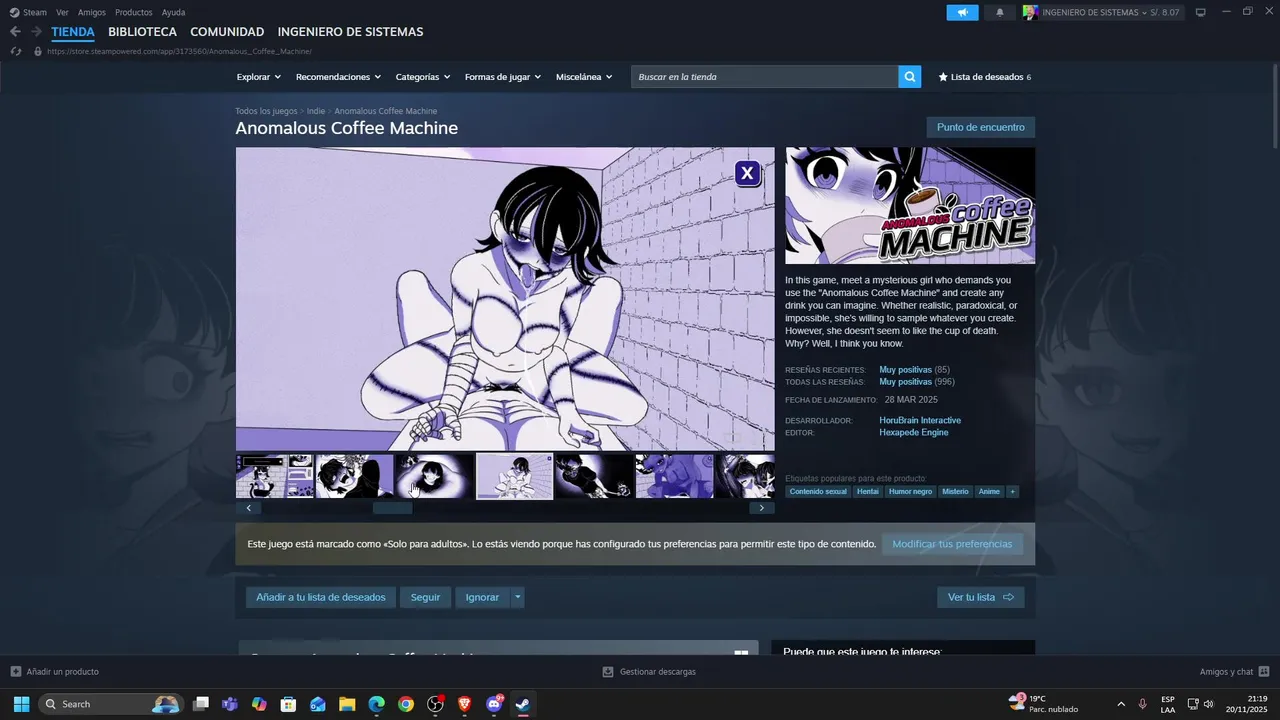Screen dimensions: 1280x720
Task: Open the Lista de deseados link
Action: (984, 77)
